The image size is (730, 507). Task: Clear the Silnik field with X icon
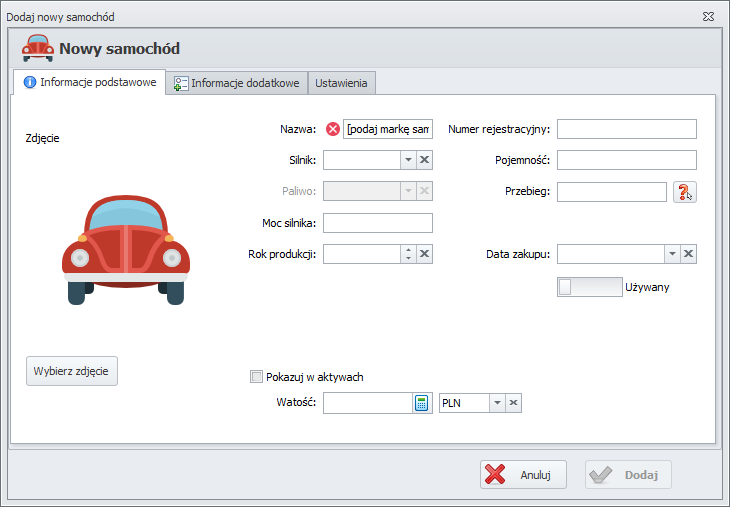click(424, 160)
